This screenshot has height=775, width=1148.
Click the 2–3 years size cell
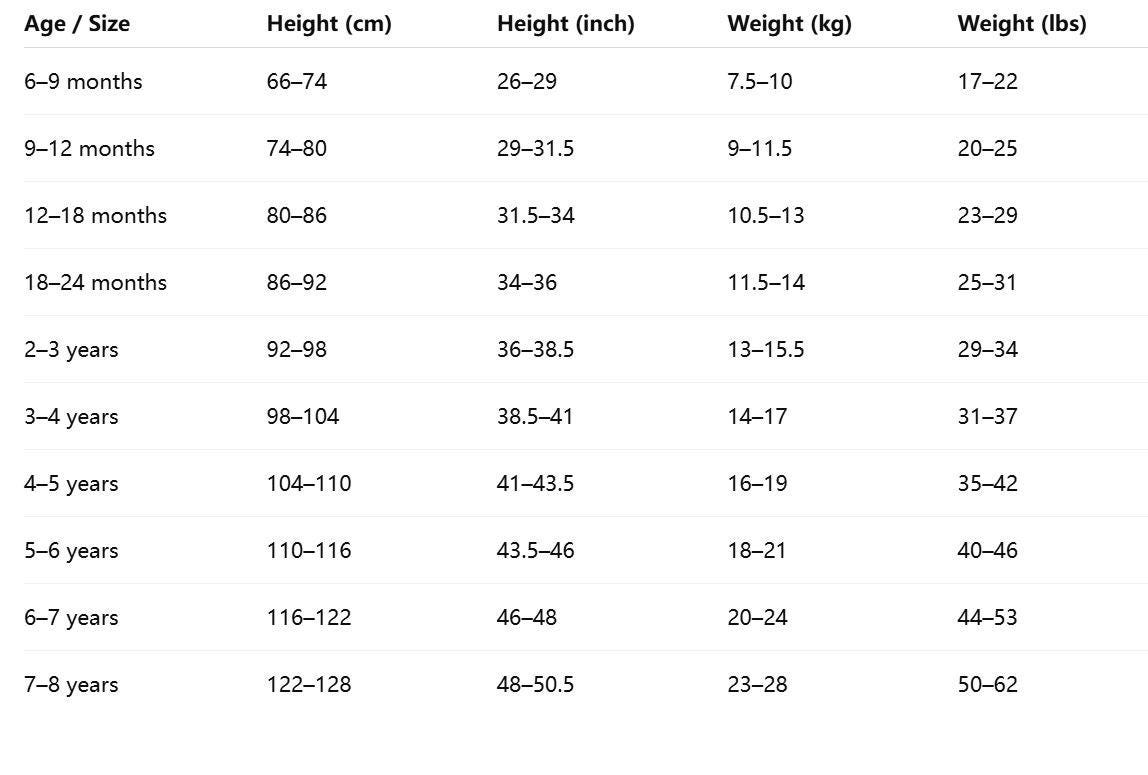coord(71,349)
